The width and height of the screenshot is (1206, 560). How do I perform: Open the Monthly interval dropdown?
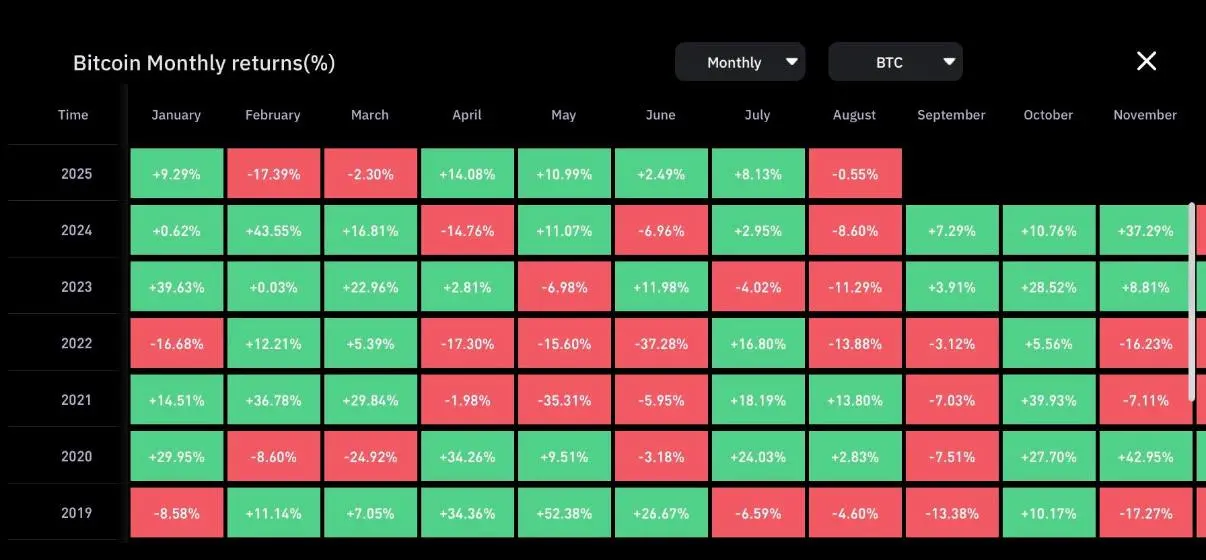740,62
